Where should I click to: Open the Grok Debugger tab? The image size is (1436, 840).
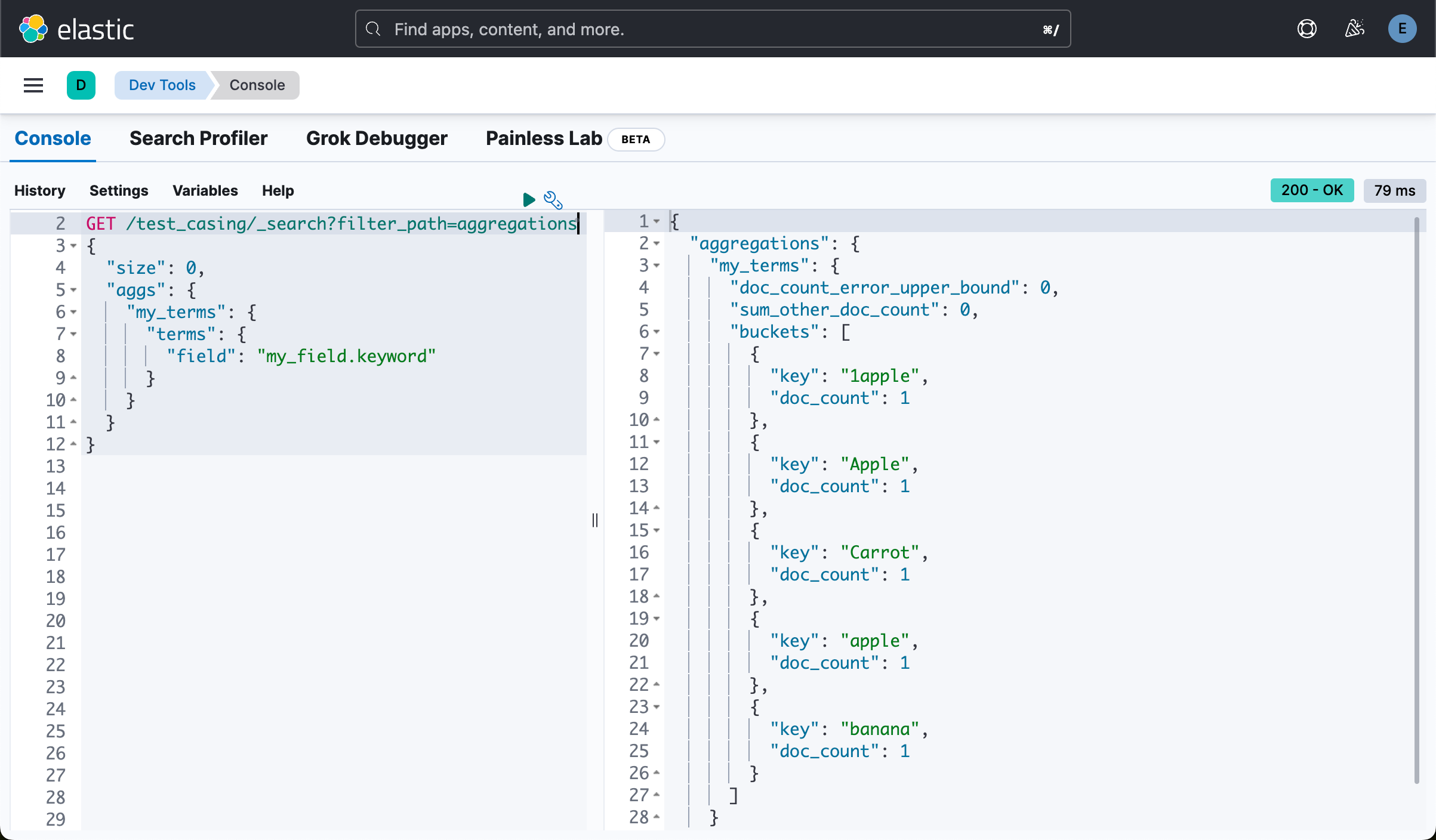[377, 138]
